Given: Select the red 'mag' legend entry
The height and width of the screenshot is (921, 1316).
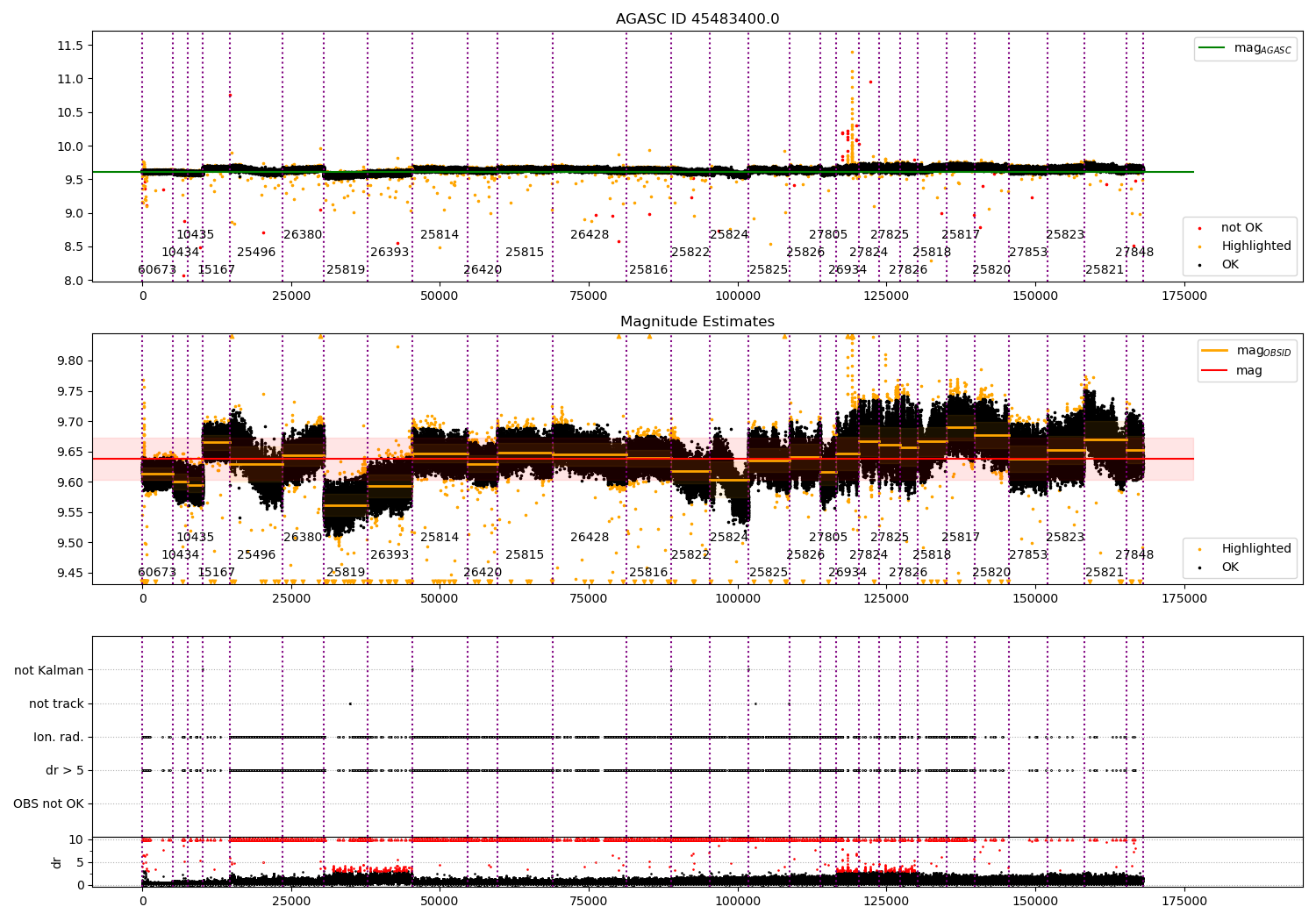Looking at the screenshot, I should click(x=1233, y=371).
